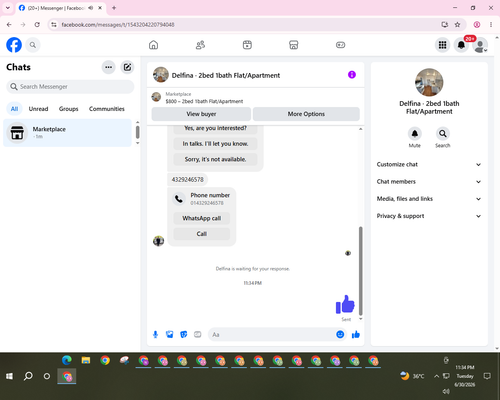
Task: Expand Media, files and links section
Action: click(429, 199)
